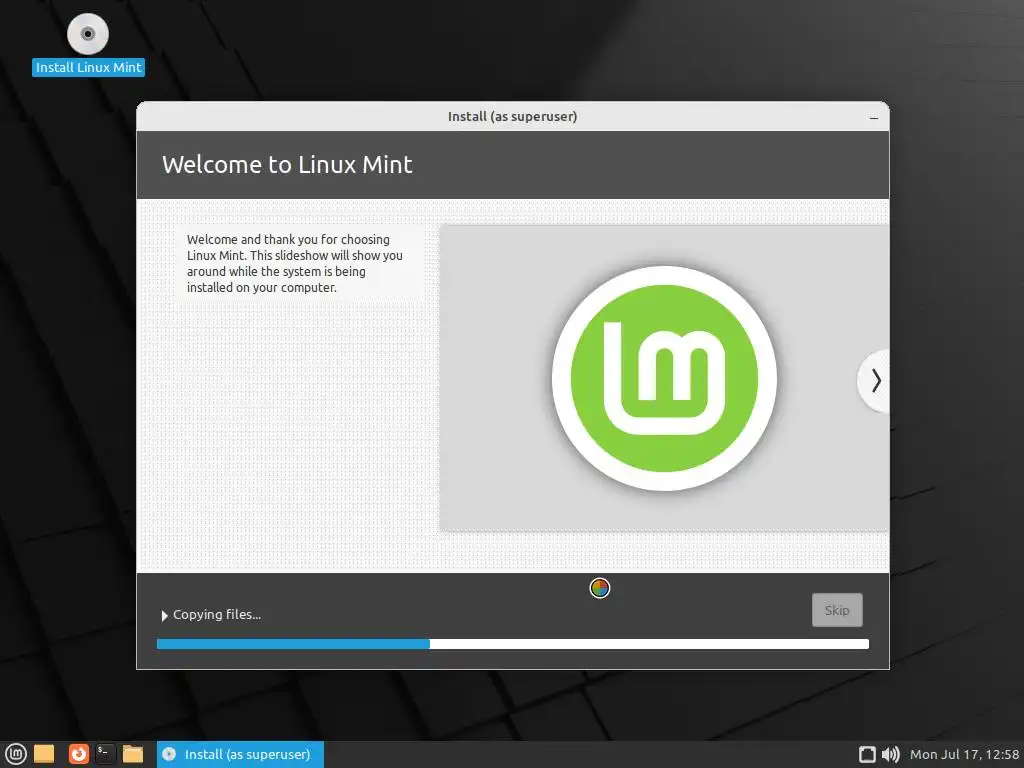The width and height of the screenshot is (1024, 768).
Task: Open Terminal from the taskbar
Action: click(x=105, y=754)
